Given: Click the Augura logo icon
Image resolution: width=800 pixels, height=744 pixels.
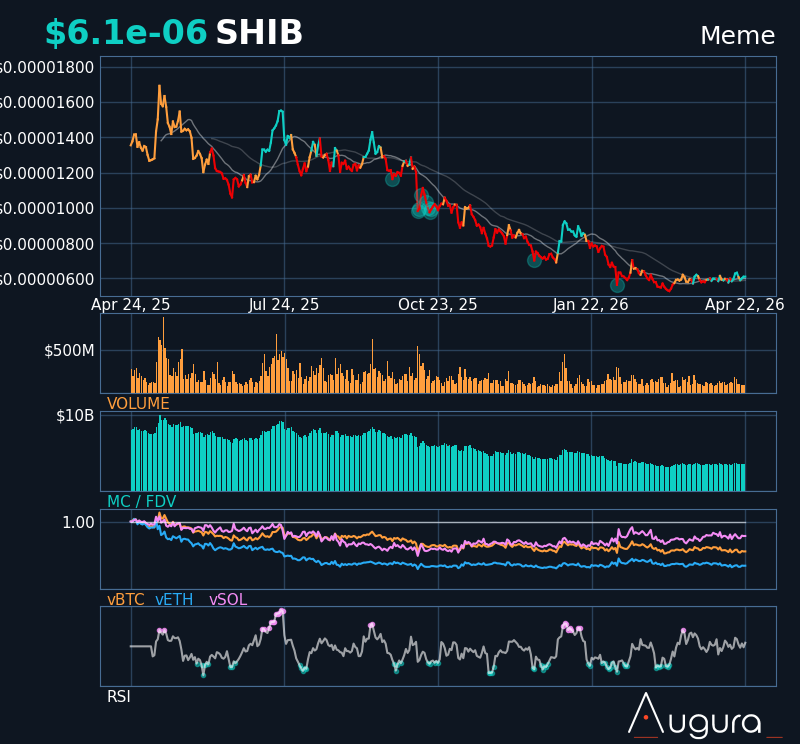Looking at the screenshot, I should (x=645, y=714).
